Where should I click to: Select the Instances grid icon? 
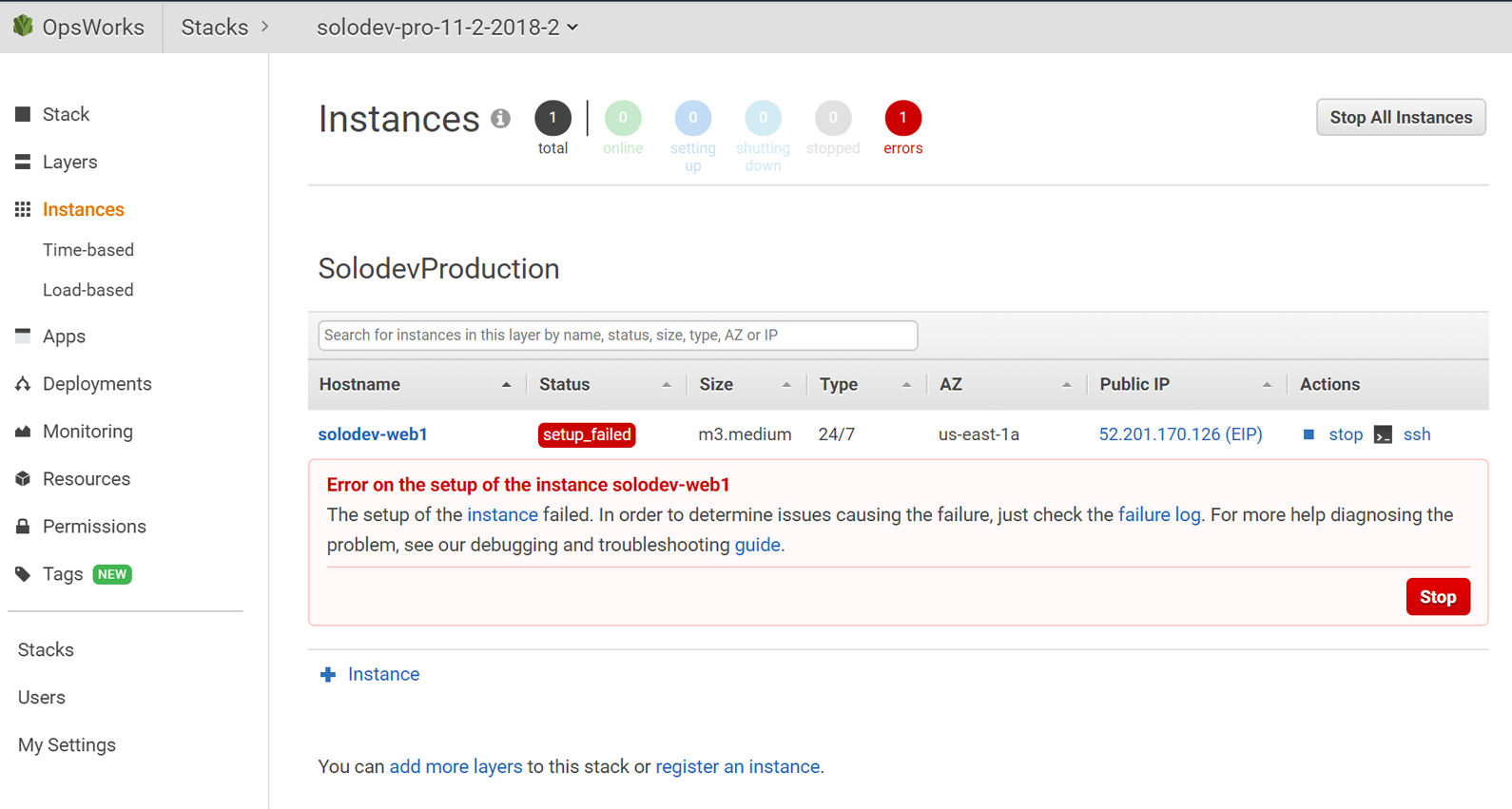(23, 209)
